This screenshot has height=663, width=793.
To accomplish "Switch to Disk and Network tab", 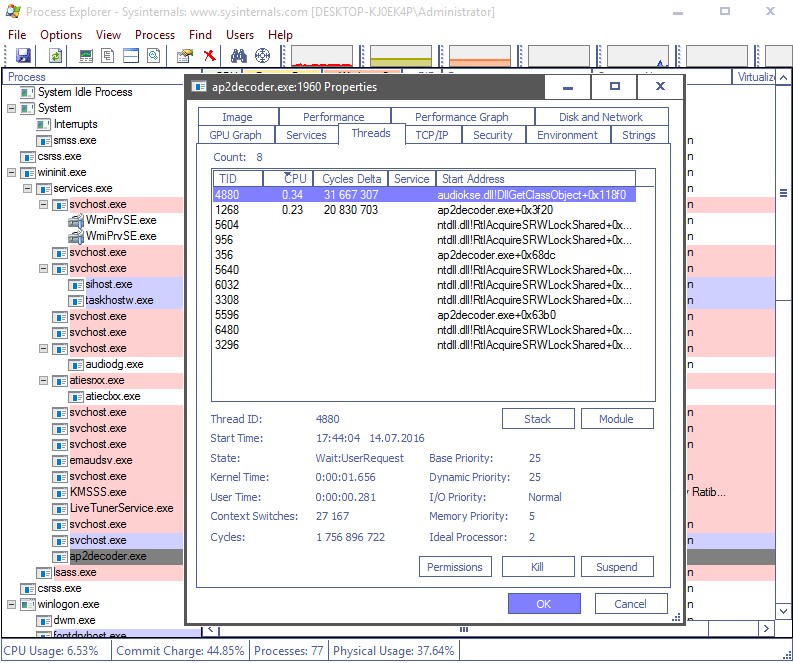I will [x=601, y=117].
